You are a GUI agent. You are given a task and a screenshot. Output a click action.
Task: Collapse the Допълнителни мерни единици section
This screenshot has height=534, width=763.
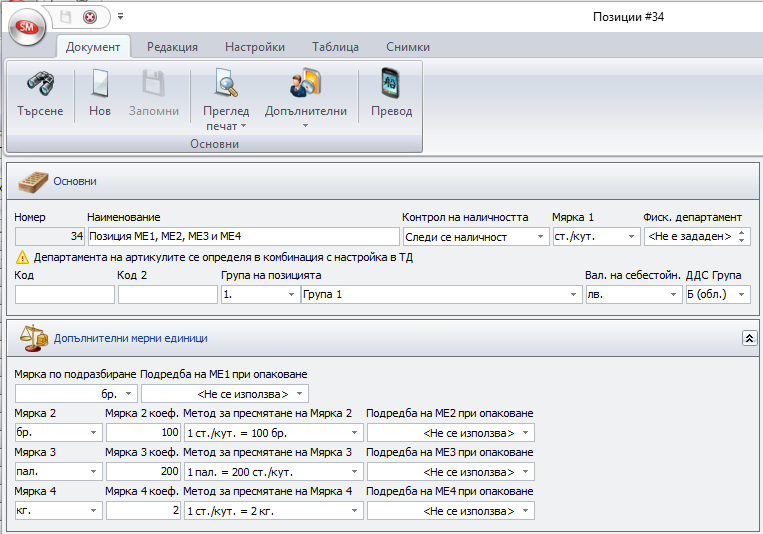pyautogui.click(x=749, y=338)
